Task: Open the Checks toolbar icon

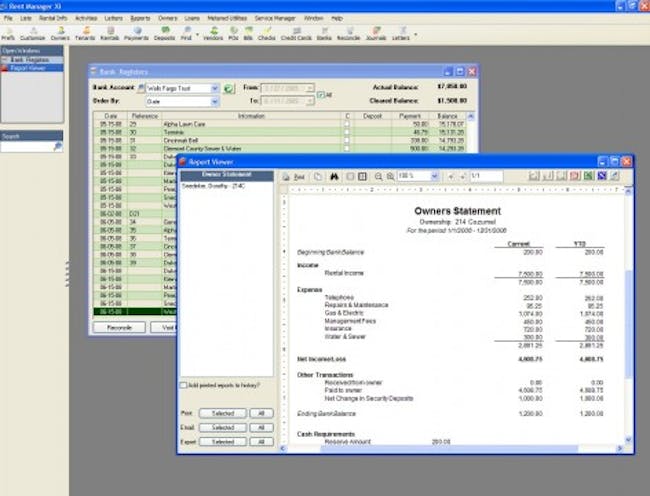Action: pyautogui.click(x=267, y=34)
